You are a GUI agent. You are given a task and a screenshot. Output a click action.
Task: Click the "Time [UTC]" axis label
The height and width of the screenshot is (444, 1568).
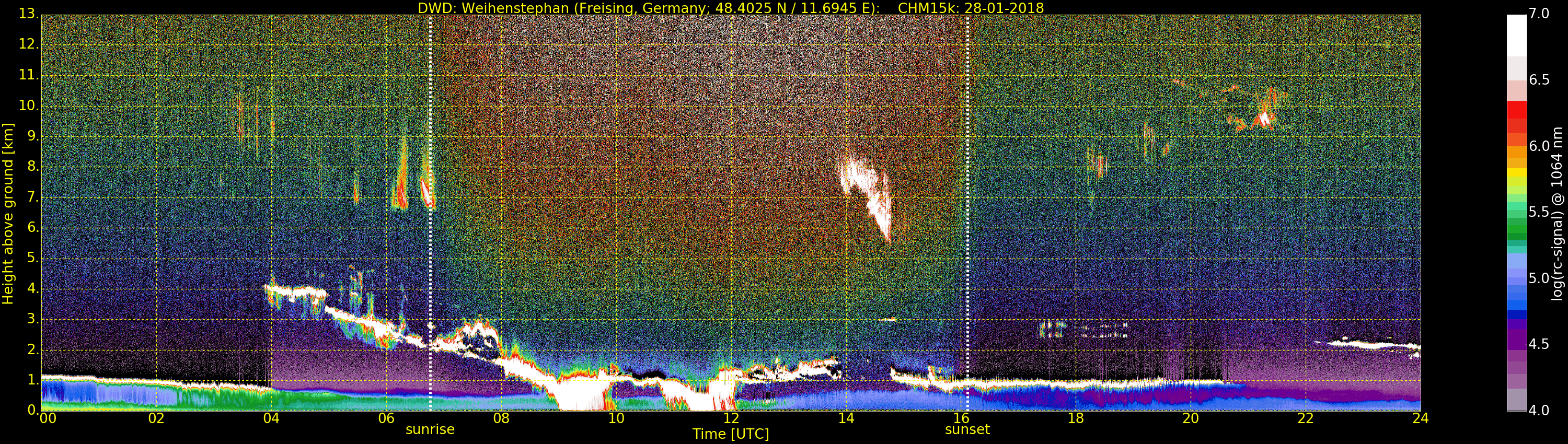[731, 434]
